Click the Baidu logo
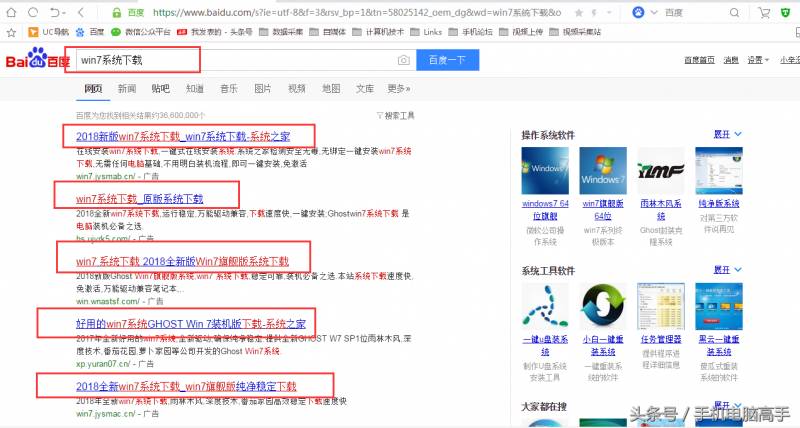The height and width of the screenshot is (428, 800). [x=37, y=58]
